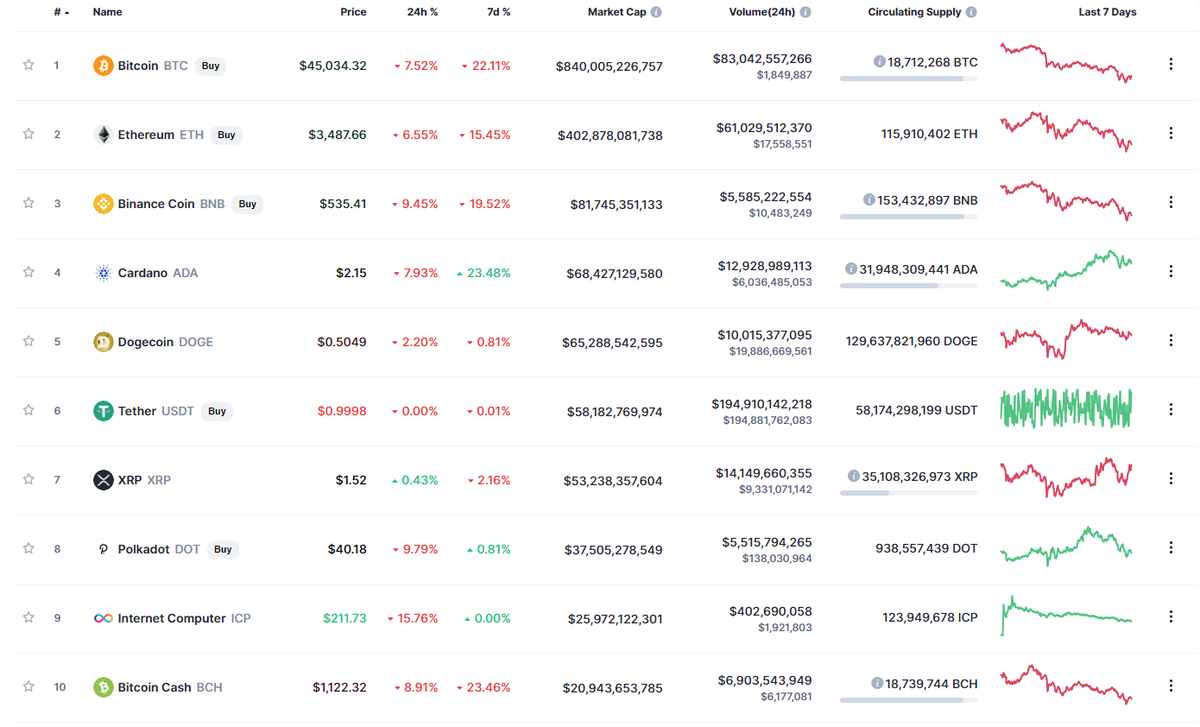1200x727 pixels.
Task: Click the XRP black logo icon
Action: click(103, 480)
